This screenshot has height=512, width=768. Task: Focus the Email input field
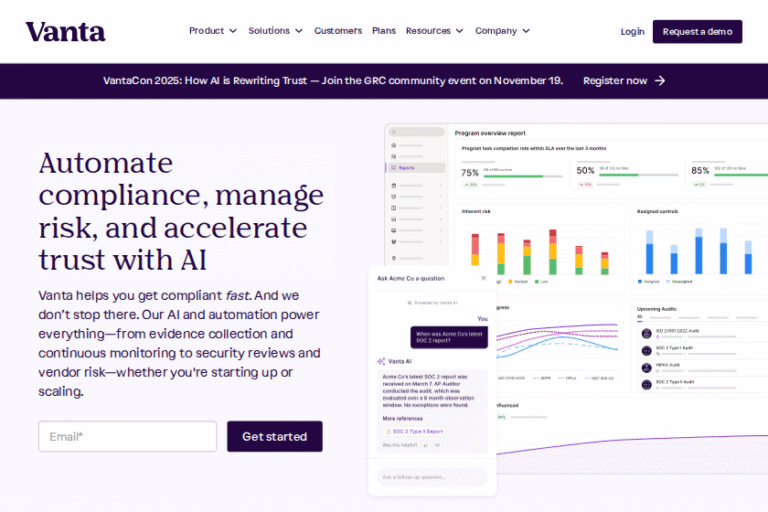[128, 436]
